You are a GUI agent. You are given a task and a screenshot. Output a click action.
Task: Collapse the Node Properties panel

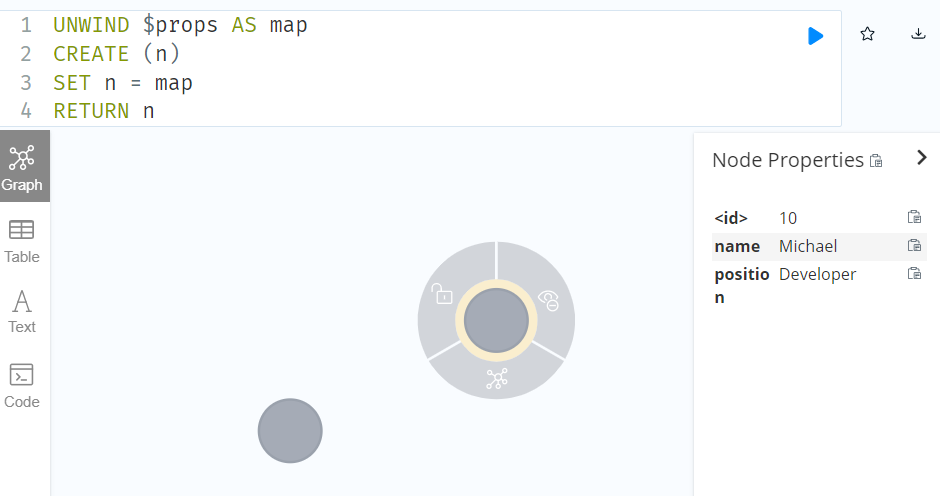[x=922, y=158]
